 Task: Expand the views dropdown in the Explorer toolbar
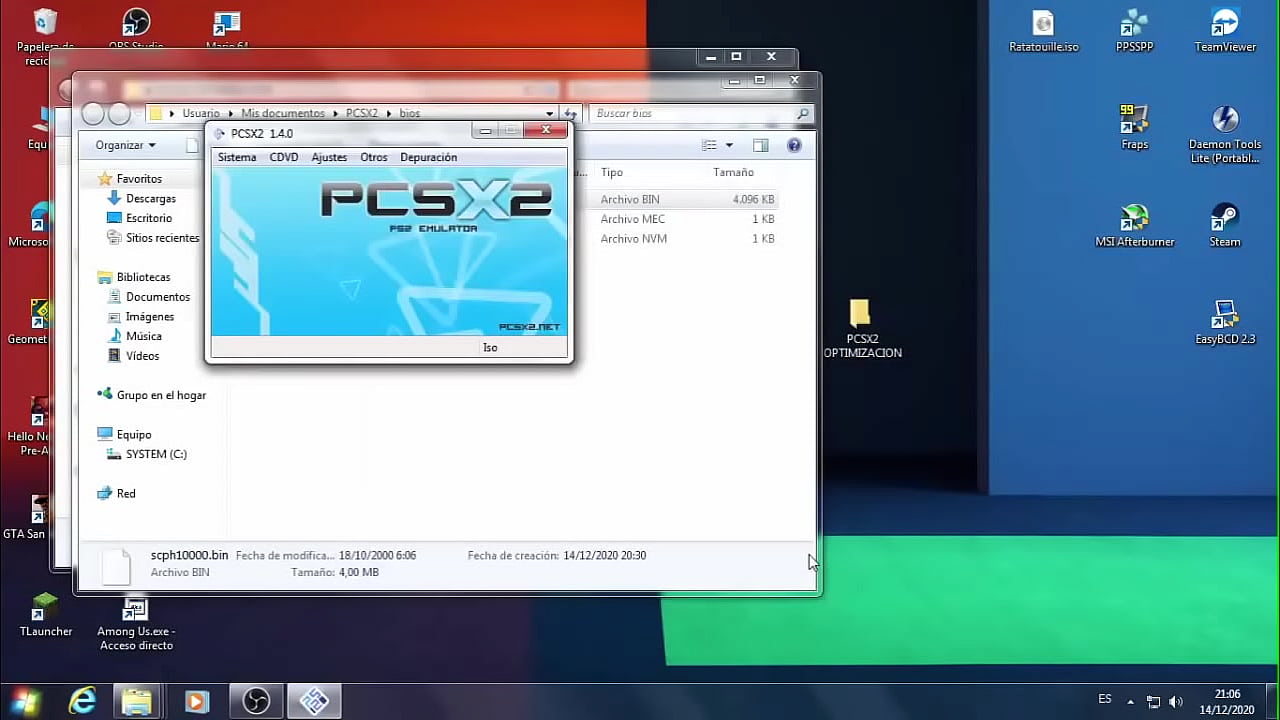click(x=729, y=145)
